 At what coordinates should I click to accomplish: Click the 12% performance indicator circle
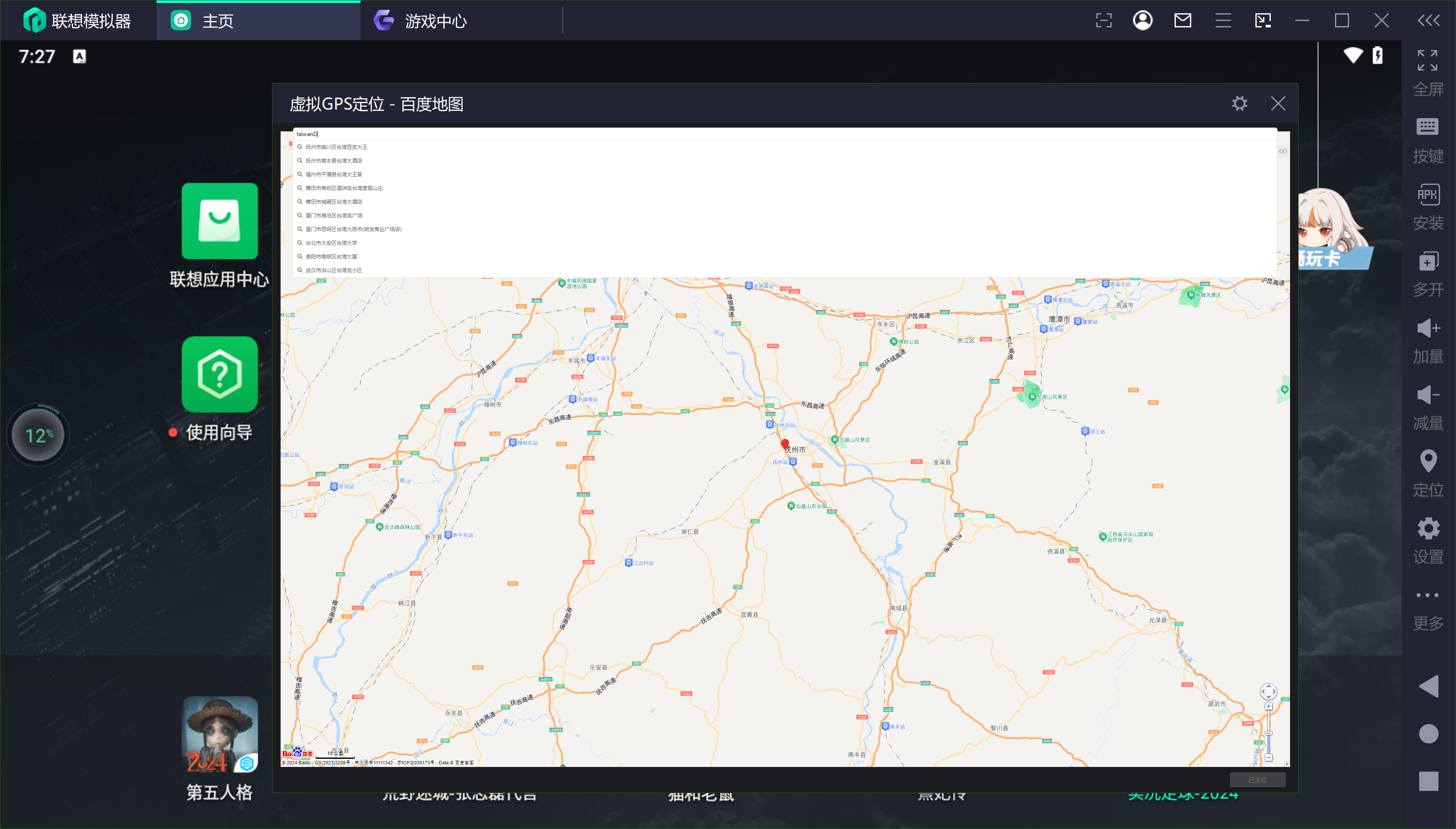[38, 435]
